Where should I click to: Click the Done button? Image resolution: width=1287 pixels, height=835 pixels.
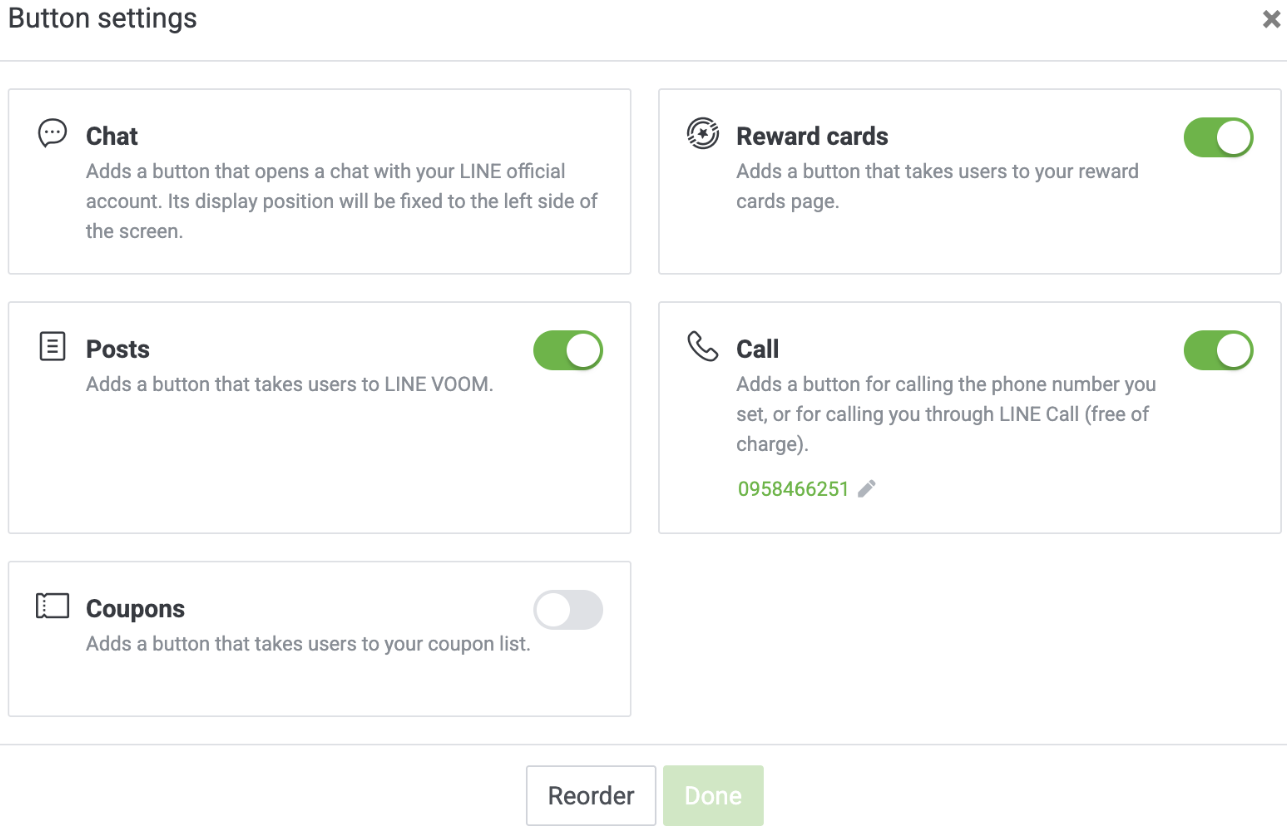[x=713, y=796]
